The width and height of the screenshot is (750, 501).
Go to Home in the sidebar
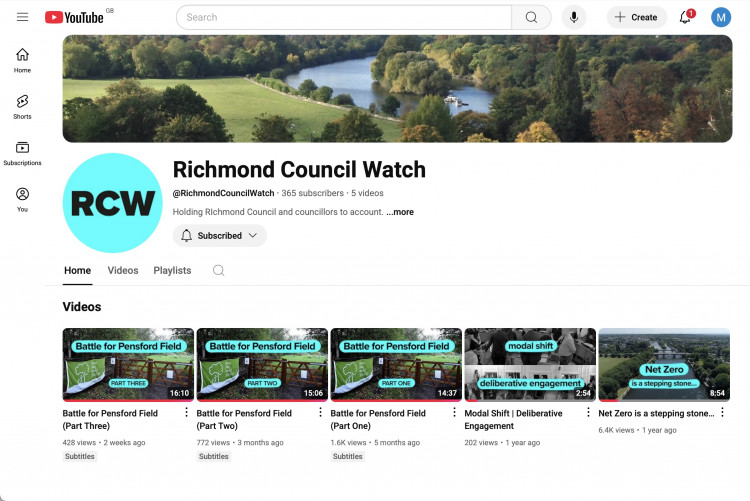pyautogui.click(x=22, y=60)
